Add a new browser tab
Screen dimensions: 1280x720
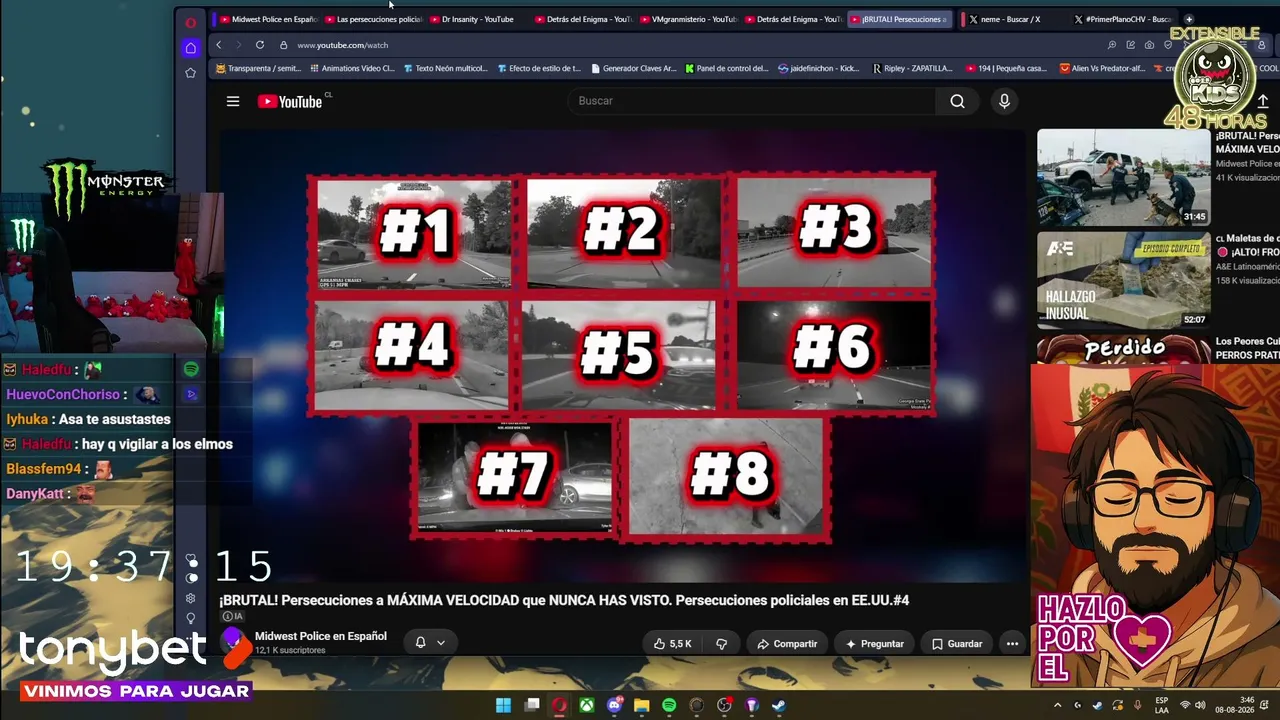point(1189,19)
